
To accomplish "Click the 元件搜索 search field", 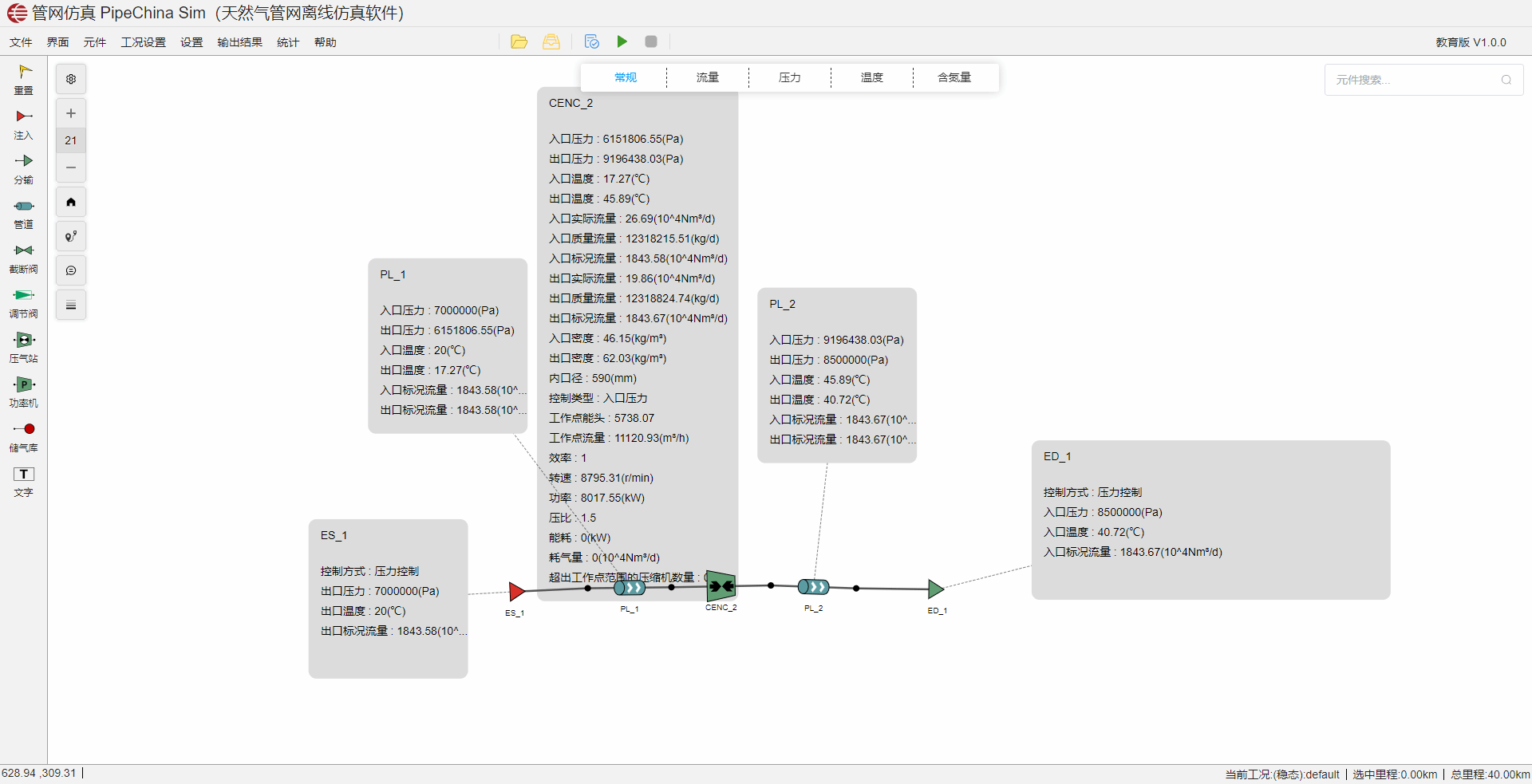I will tap(1412, 80).
